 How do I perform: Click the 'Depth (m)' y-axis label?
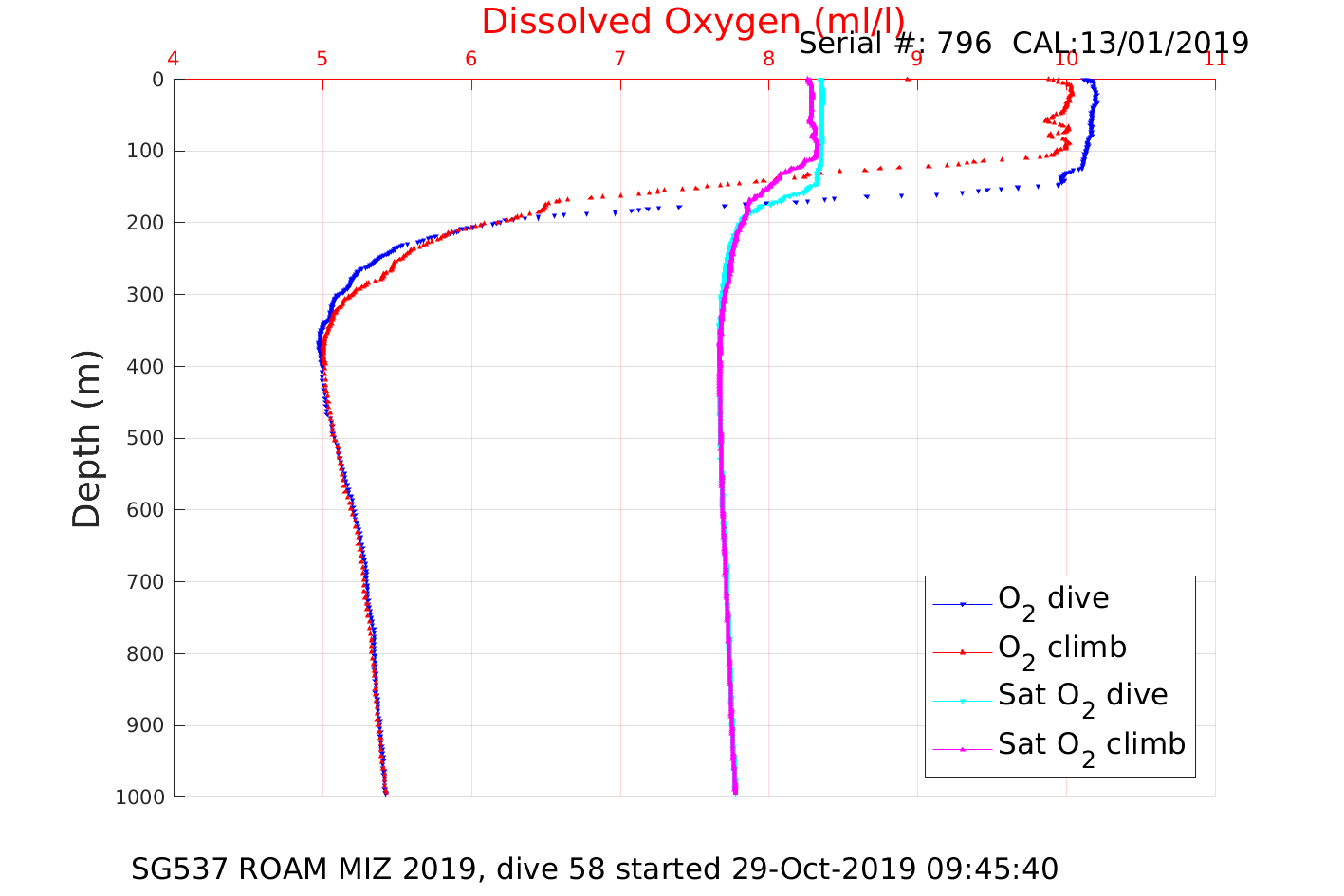tap(87, 438)
